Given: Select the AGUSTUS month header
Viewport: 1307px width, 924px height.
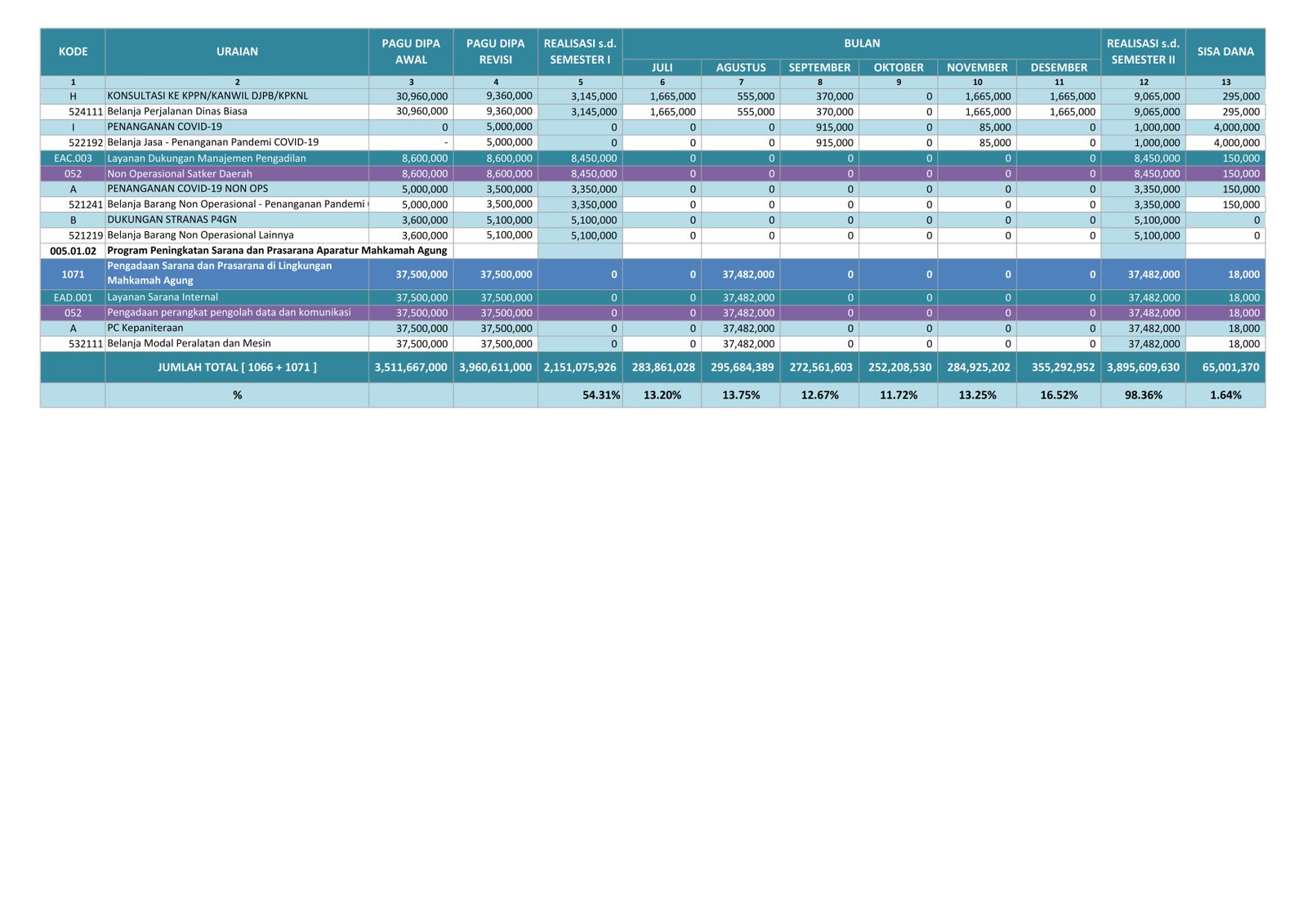Looking at the screenshot, I should (741, 68).
